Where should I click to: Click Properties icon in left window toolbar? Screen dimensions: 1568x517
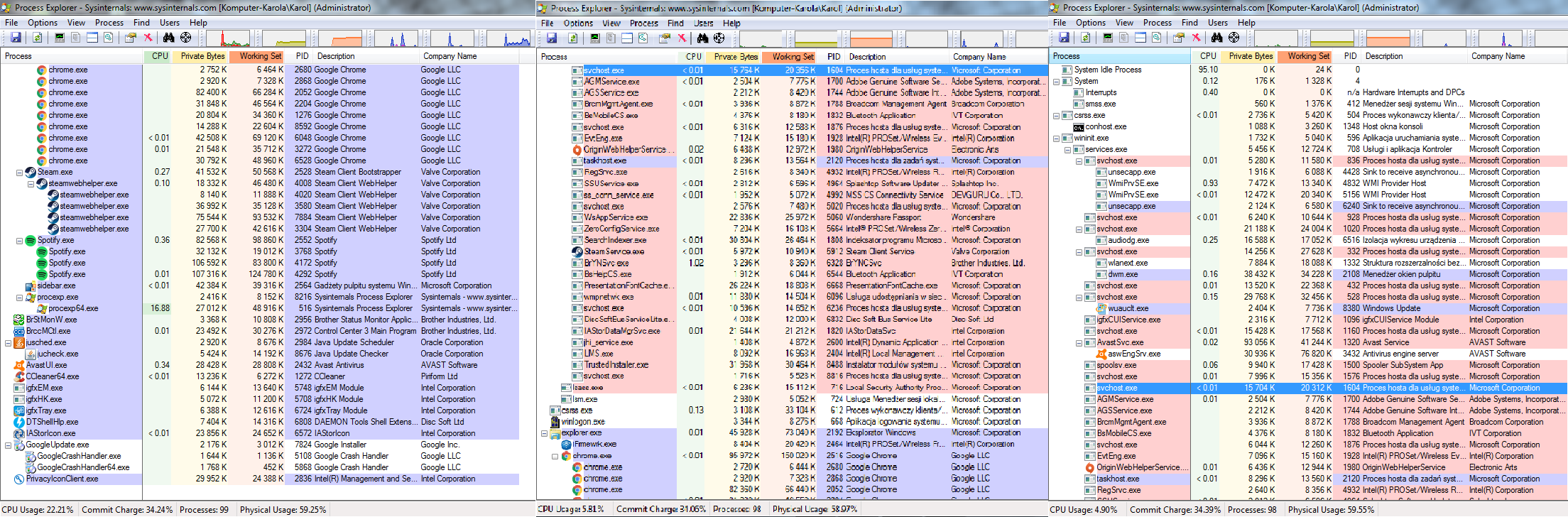coord(131,38)
